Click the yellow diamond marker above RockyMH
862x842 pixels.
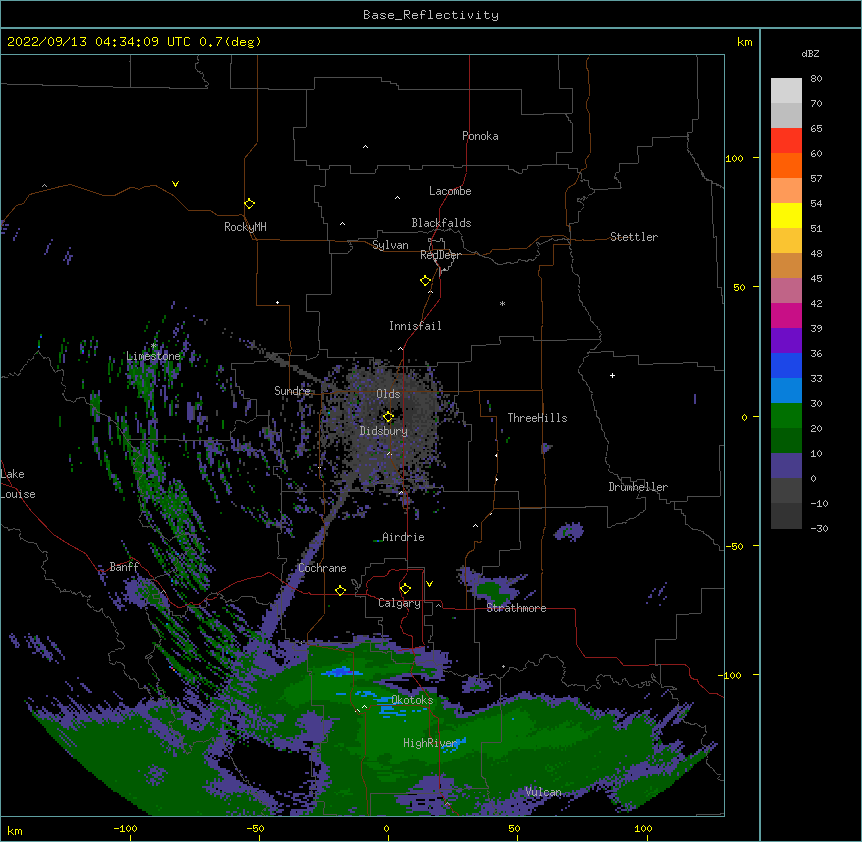click(250, 203)
